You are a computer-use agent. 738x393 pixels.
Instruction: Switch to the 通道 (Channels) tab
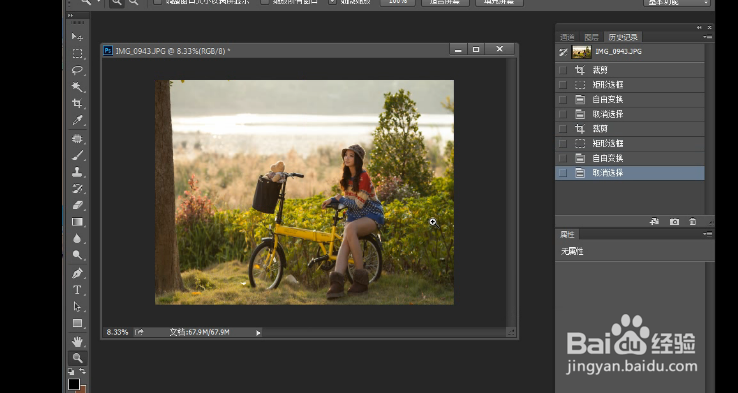point(567,37)
